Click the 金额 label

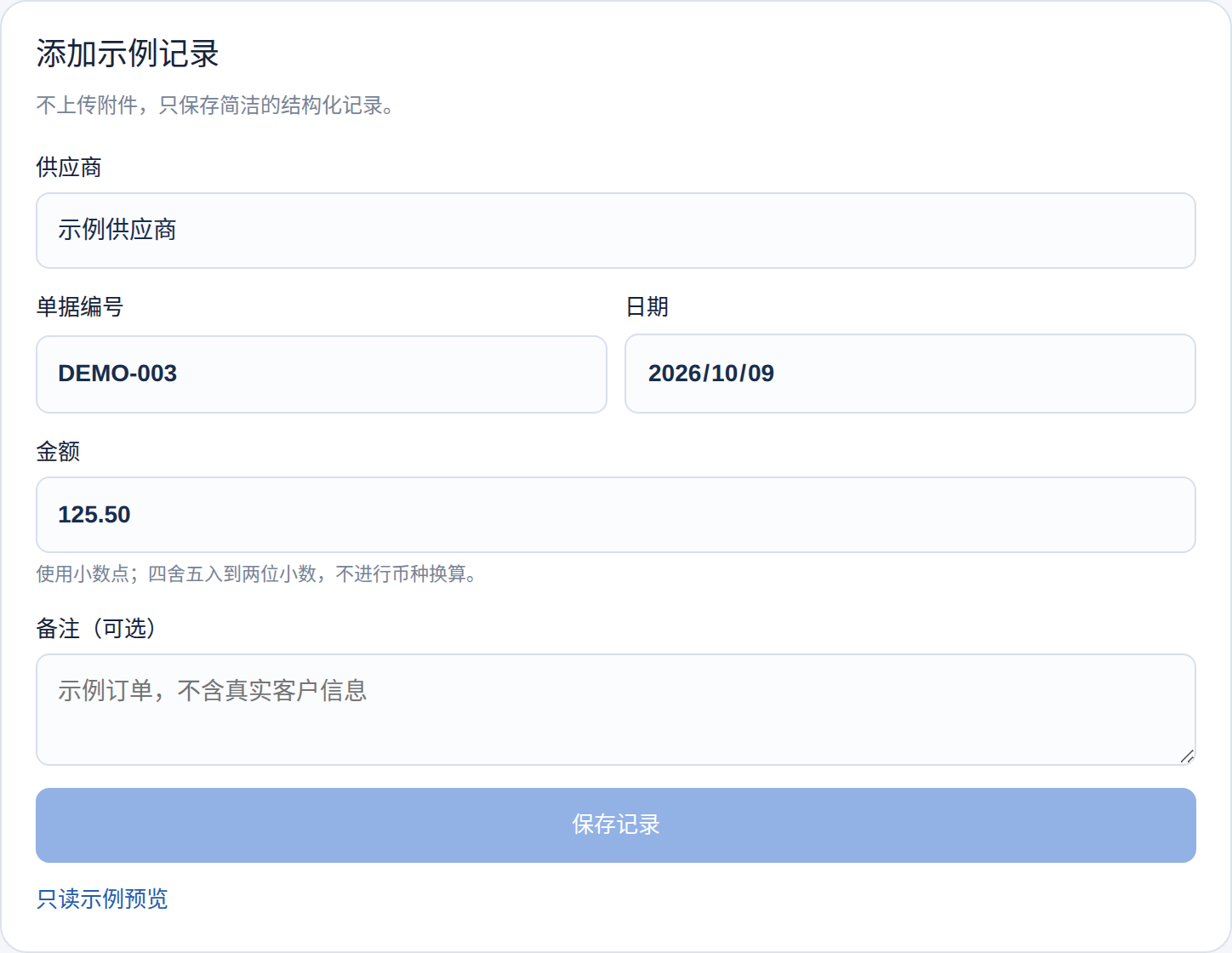58,451
